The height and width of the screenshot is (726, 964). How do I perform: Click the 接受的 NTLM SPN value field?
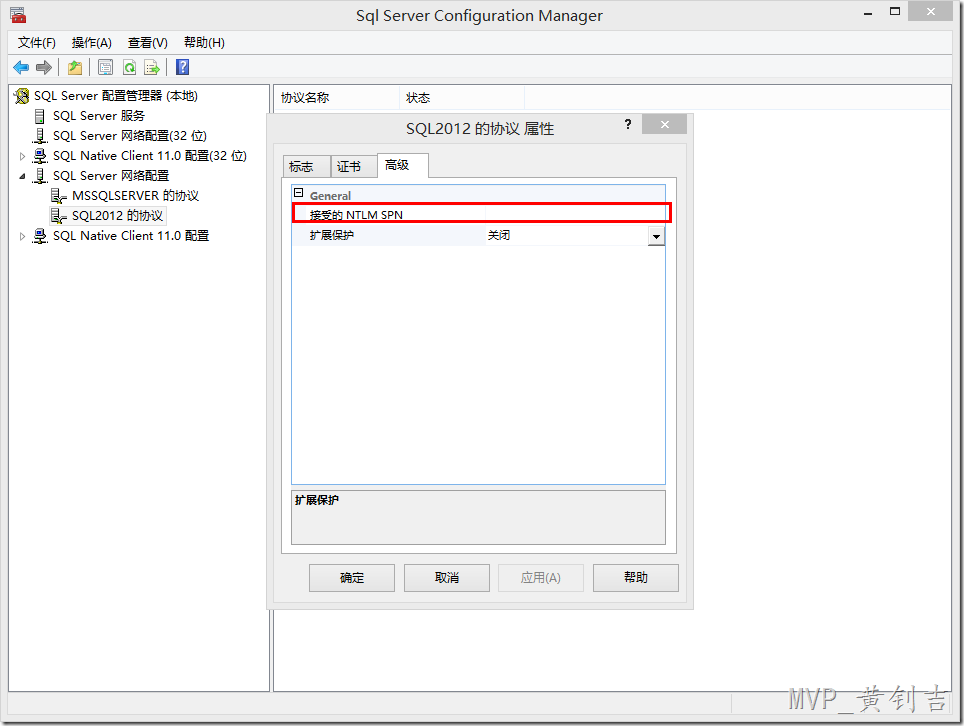[575, 214]
